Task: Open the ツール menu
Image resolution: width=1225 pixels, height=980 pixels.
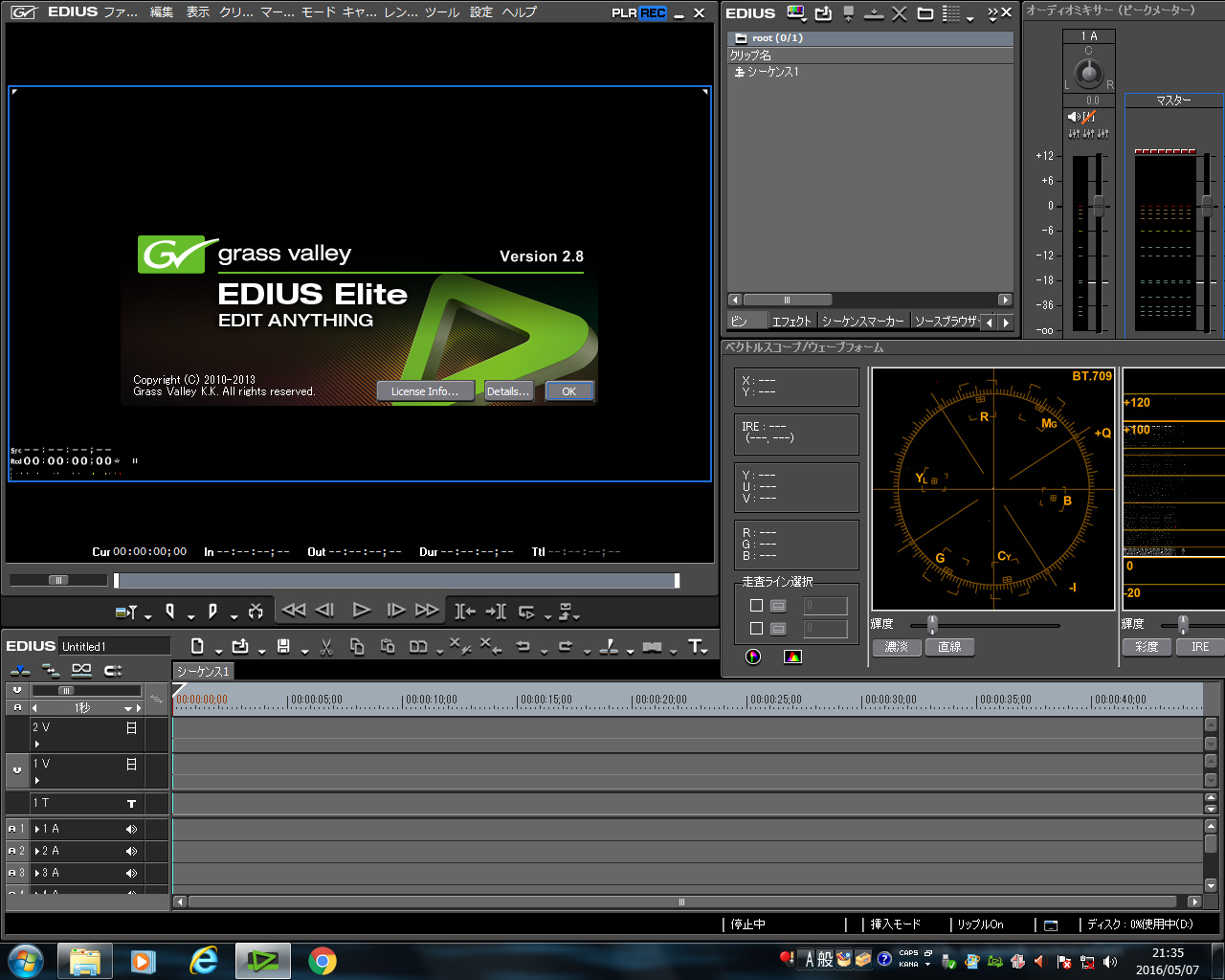Action: [x=442, y=12]
